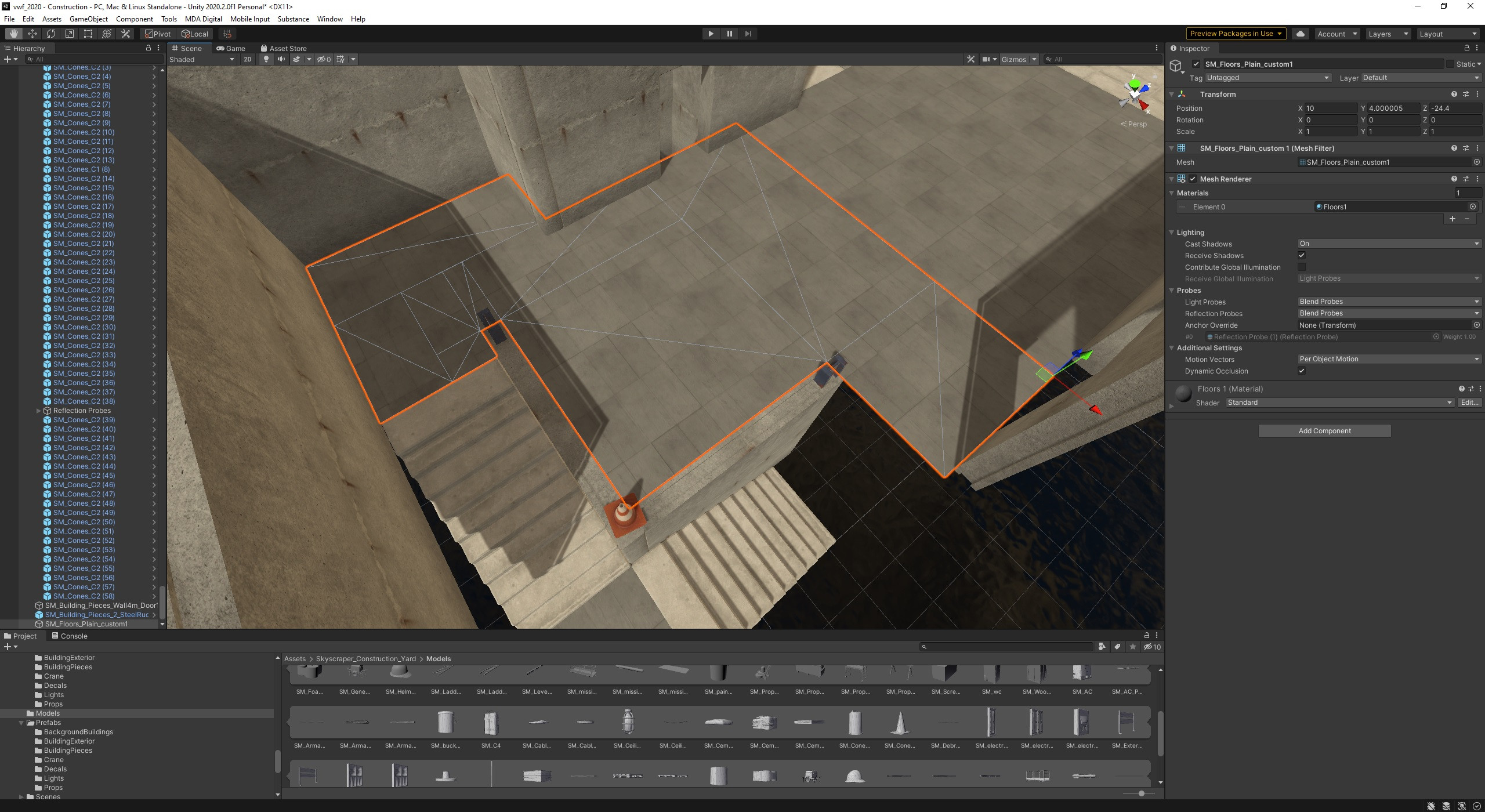The height and width of the screenshot is (812, 1485).
Task: Uncheck Dynamic Occlusion in Mesh Renderer
Action: 1302,371
